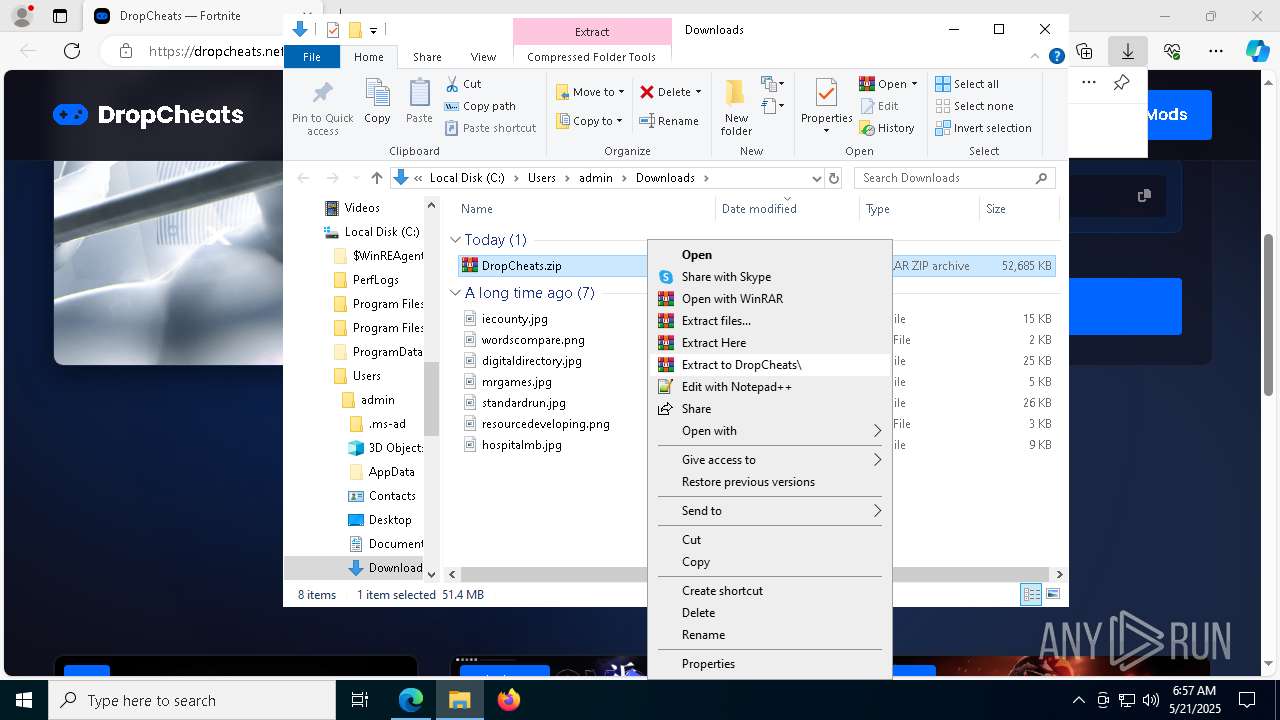Open the Move to dropdown
Screen dimensions: 1280x720
(x=590, y=92)
